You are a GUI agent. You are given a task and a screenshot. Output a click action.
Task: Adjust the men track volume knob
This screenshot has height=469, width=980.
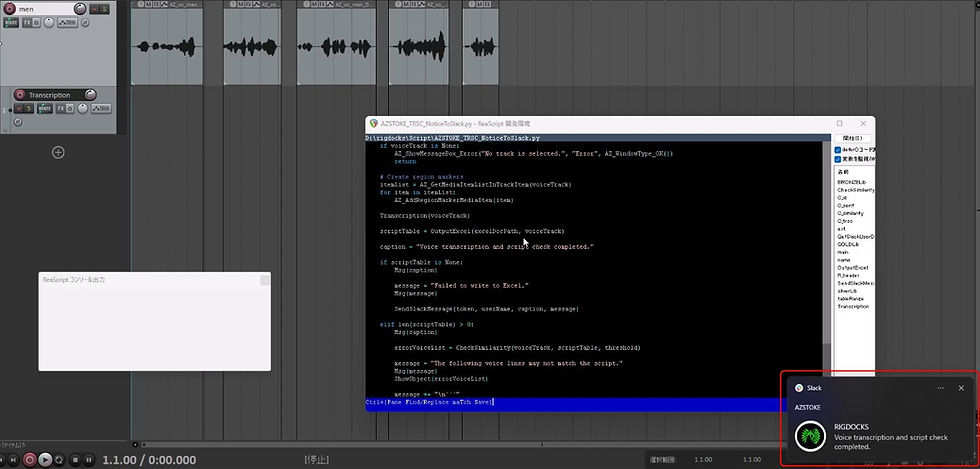coord(80,9)
